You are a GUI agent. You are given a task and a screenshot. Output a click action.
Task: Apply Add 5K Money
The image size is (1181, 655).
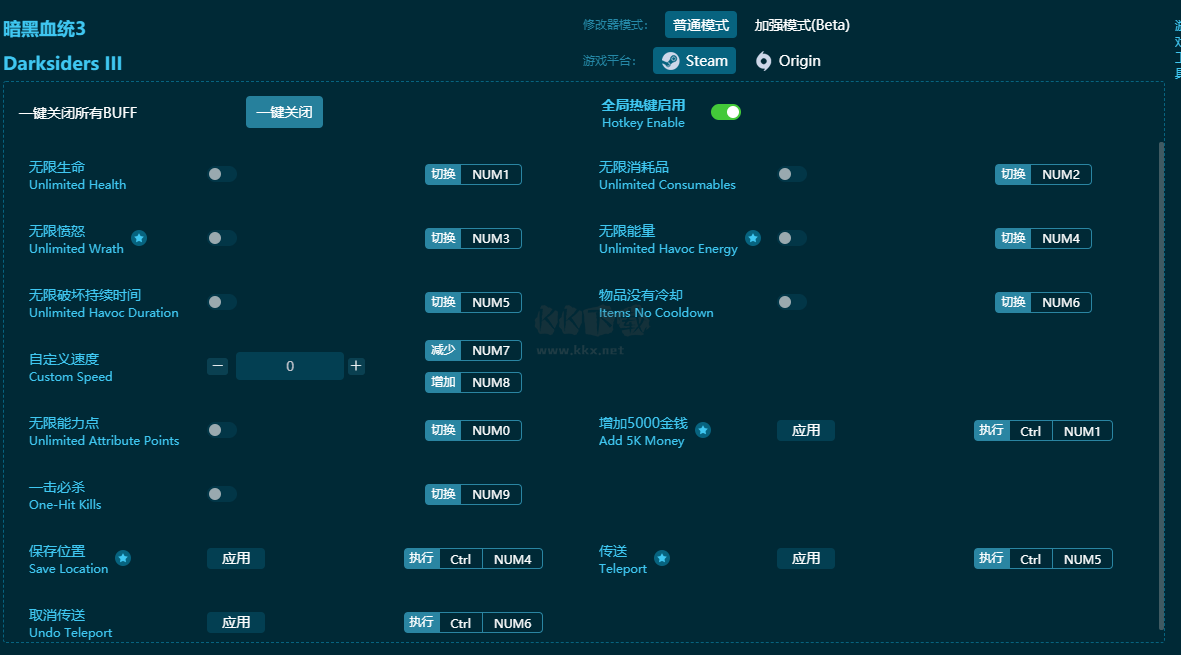tap(806, 431)
